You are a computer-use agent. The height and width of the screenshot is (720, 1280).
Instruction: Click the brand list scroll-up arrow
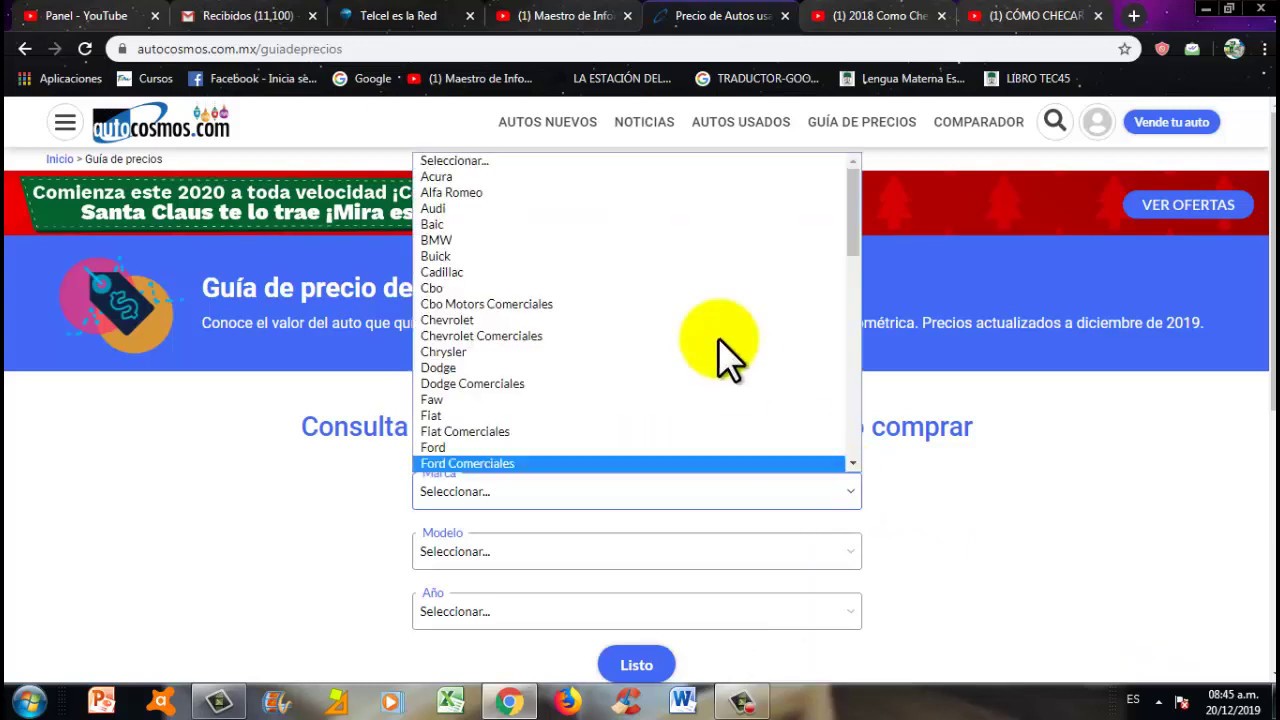point(853,161)
